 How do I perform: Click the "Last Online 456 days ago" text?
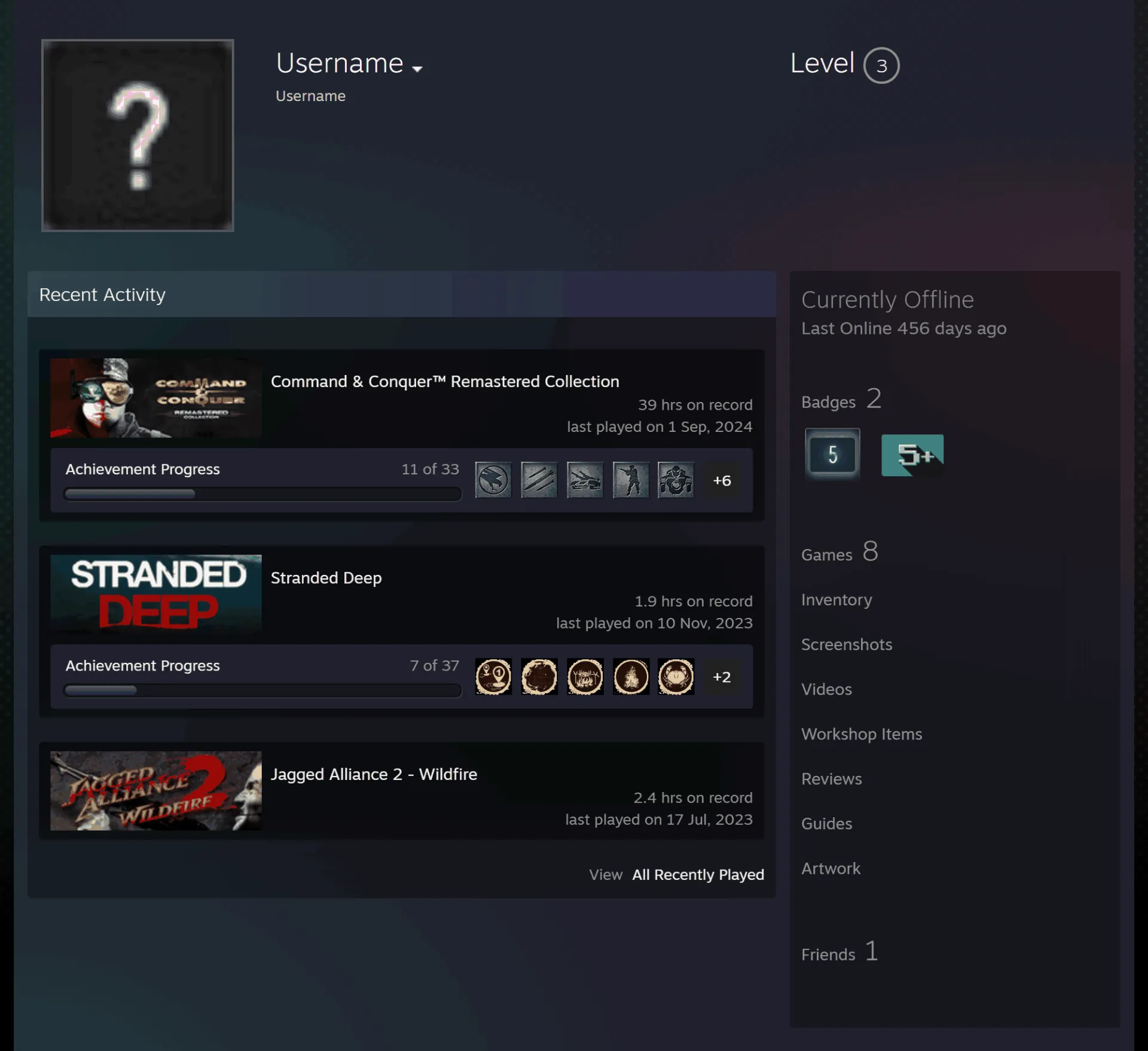click(903, 329)
